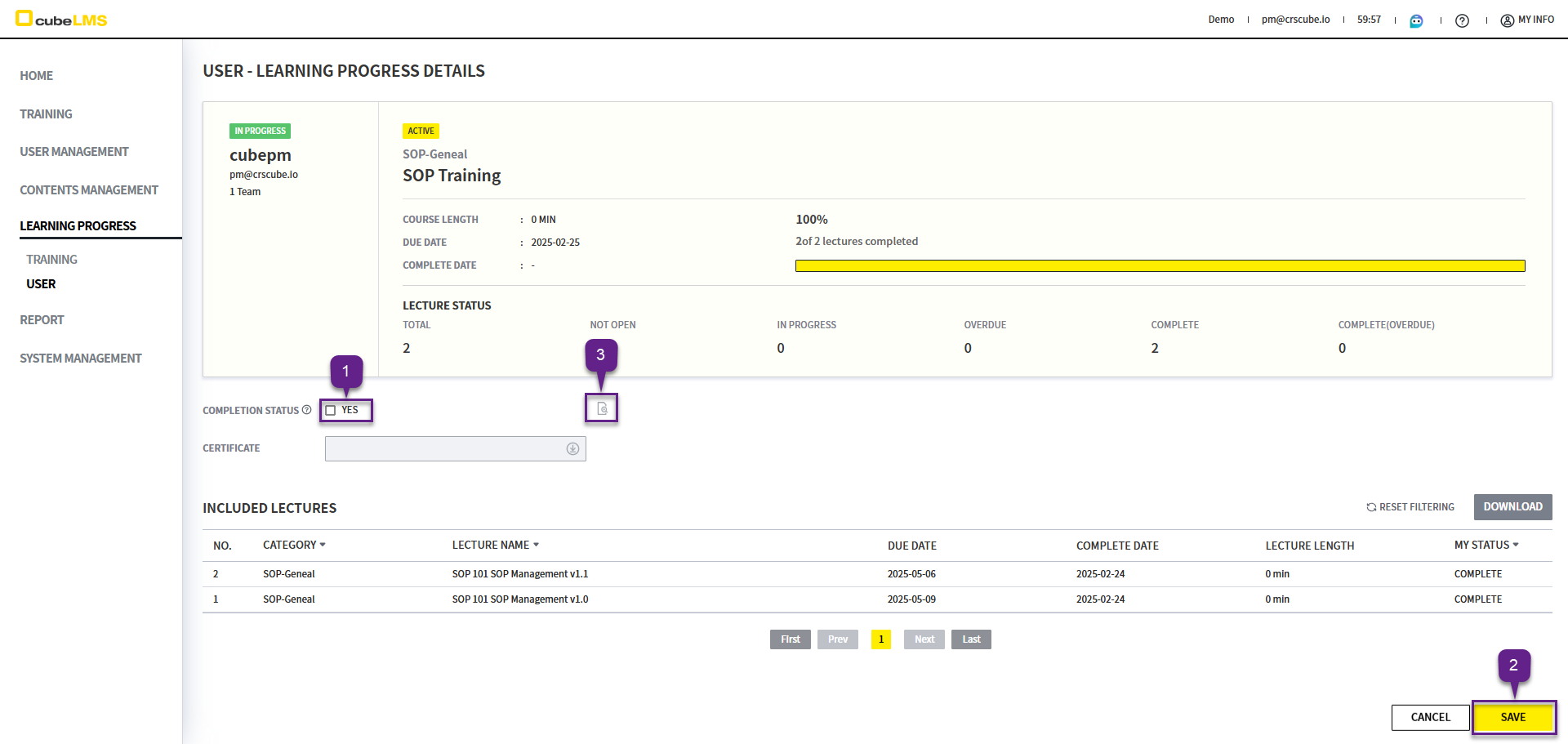Open the REPORT menu item
The width and height of the screenshot is (1568, 744).
[x=42, y=320]
